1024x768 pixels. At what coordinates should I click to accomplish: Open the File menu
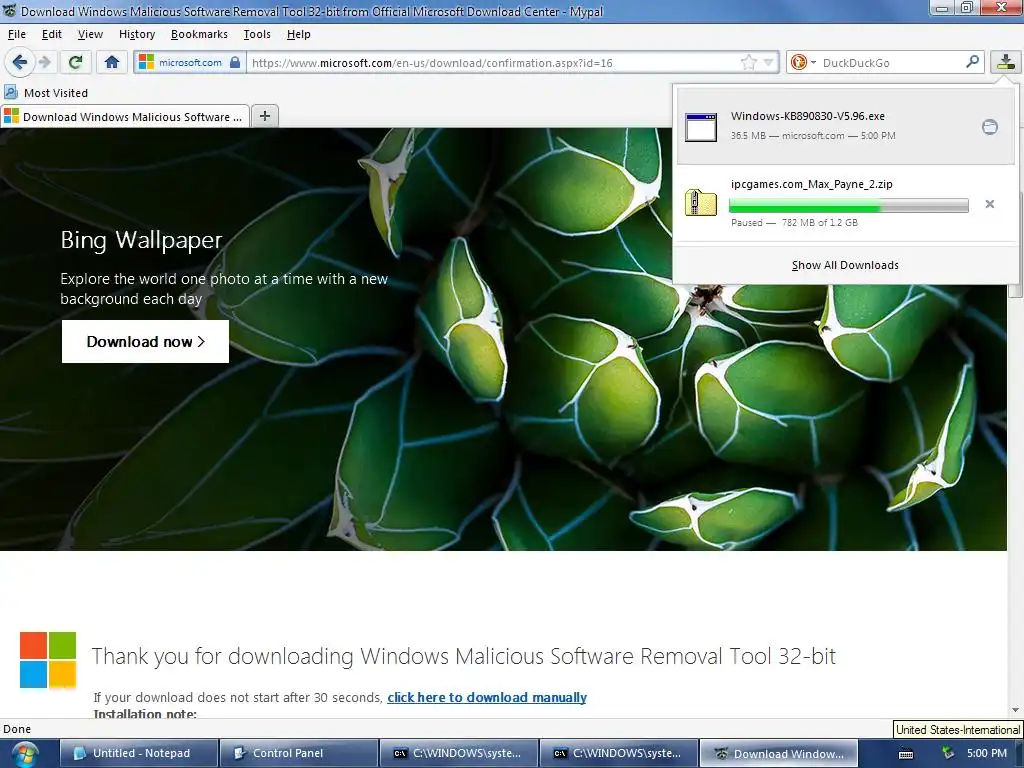tap(17, 34)
